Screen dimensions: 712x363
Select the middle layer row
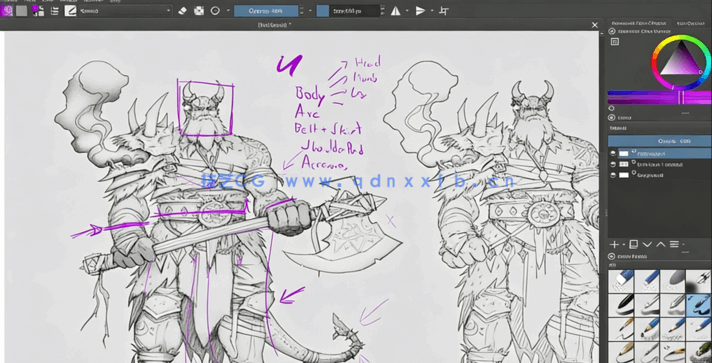[x=659, y=164]
